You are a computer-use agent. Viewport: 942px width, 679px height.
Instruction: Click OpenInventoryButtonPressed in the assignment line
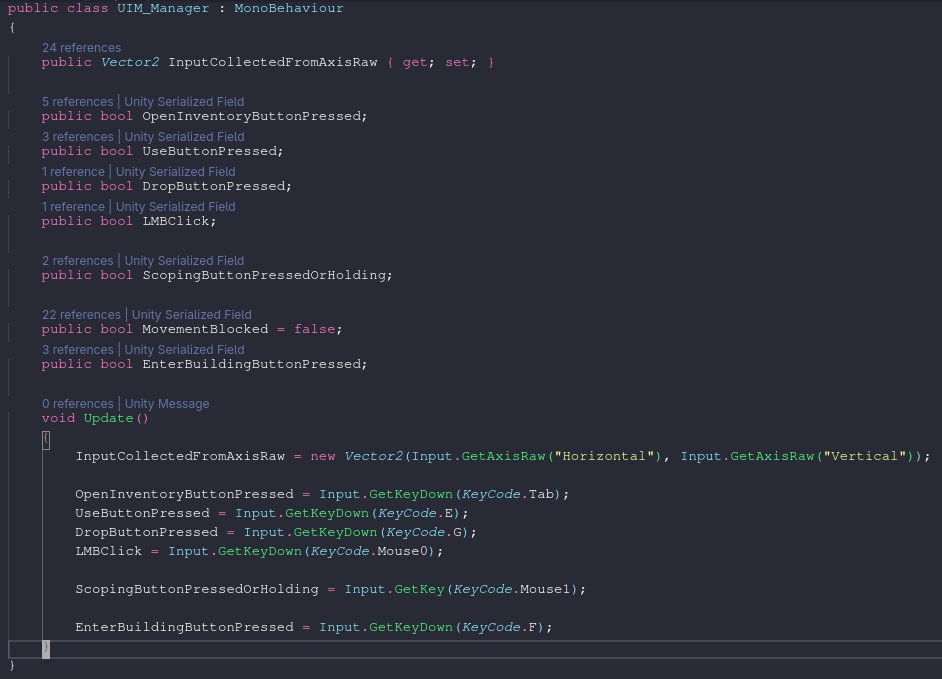(x=184, y=494)
